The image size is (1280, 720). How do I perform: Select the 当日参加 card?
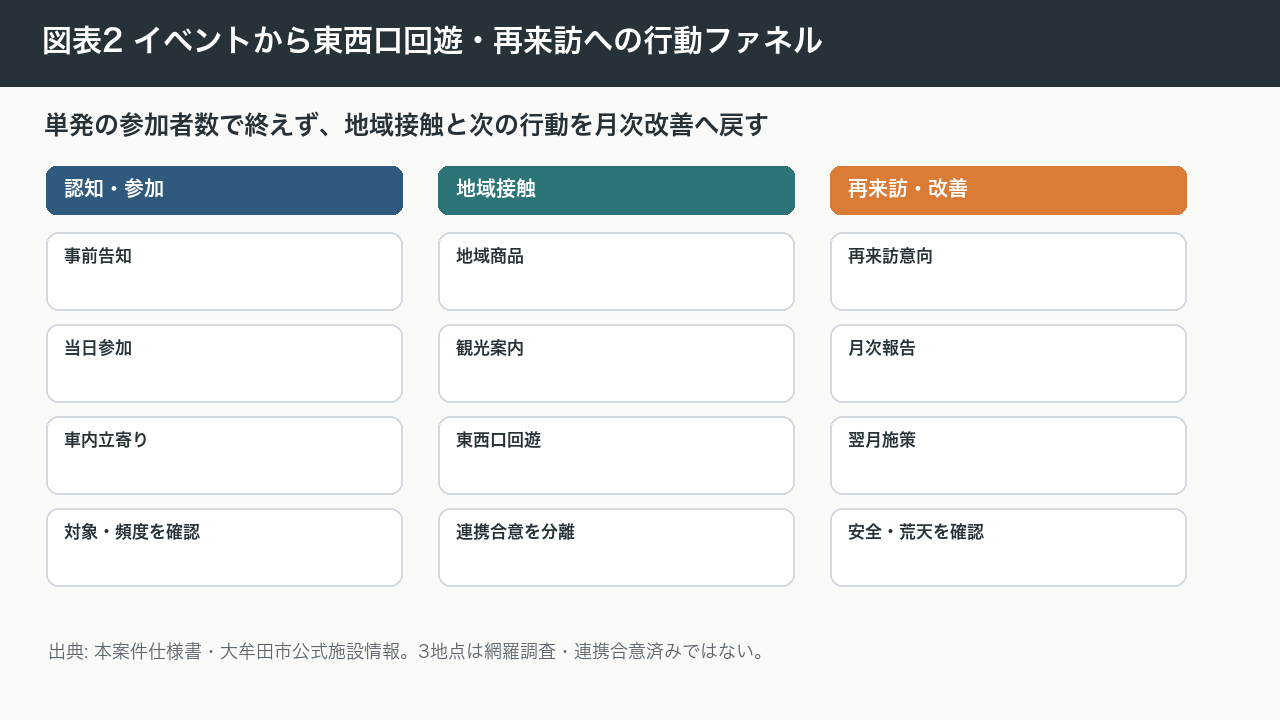pyautogui.click(x=224, y=364)
